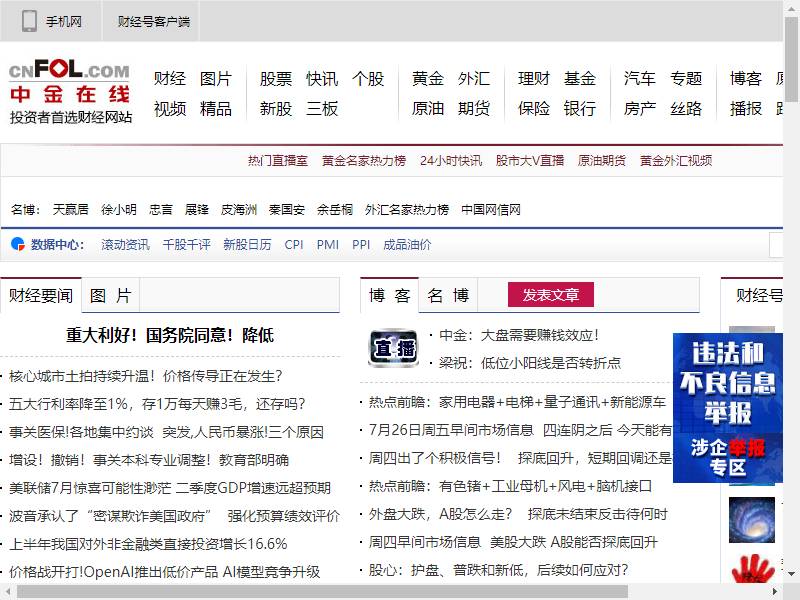This screenshot has width=800, height=600.
Task: Open the 股票 navigation link
Action: click(x=276, y=79)
